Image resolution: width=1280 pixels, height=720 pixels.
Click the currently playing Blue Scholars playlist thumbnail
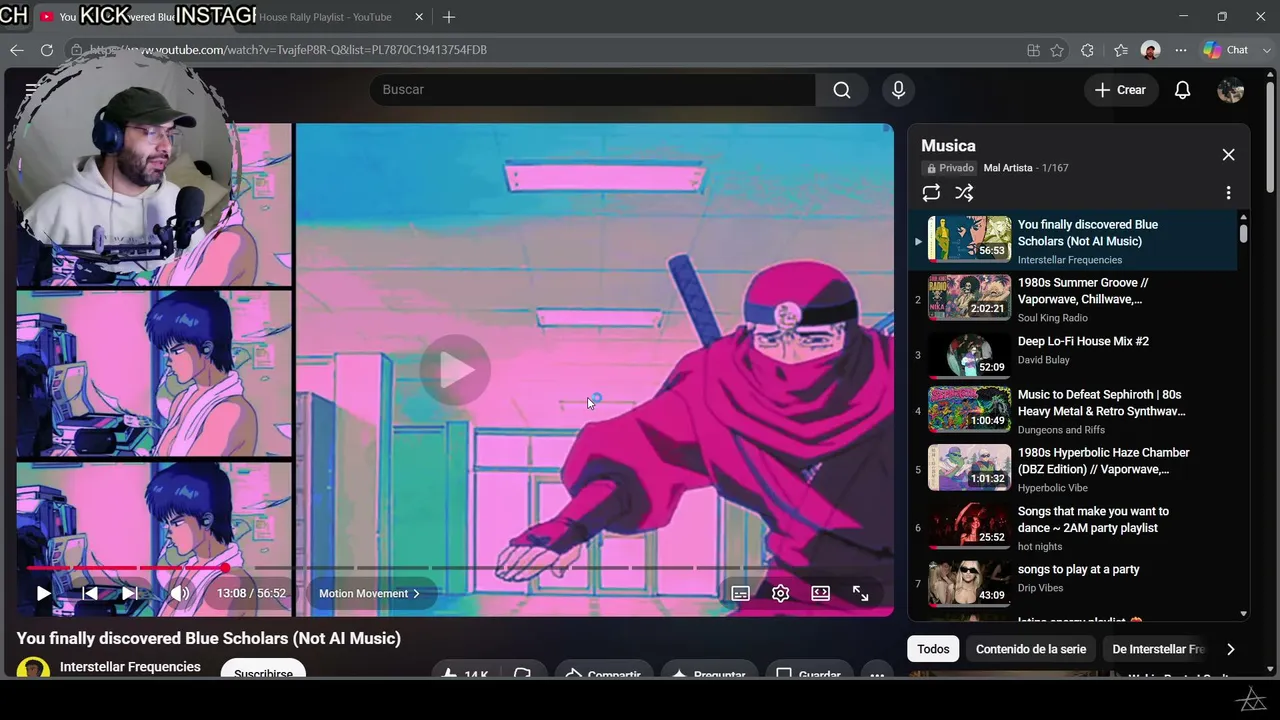[969, 239]
